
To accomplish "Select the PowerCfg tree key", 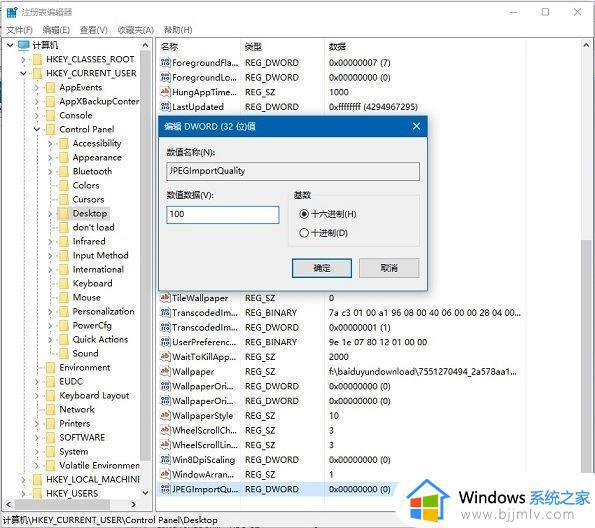I will (x=92, y=326).
